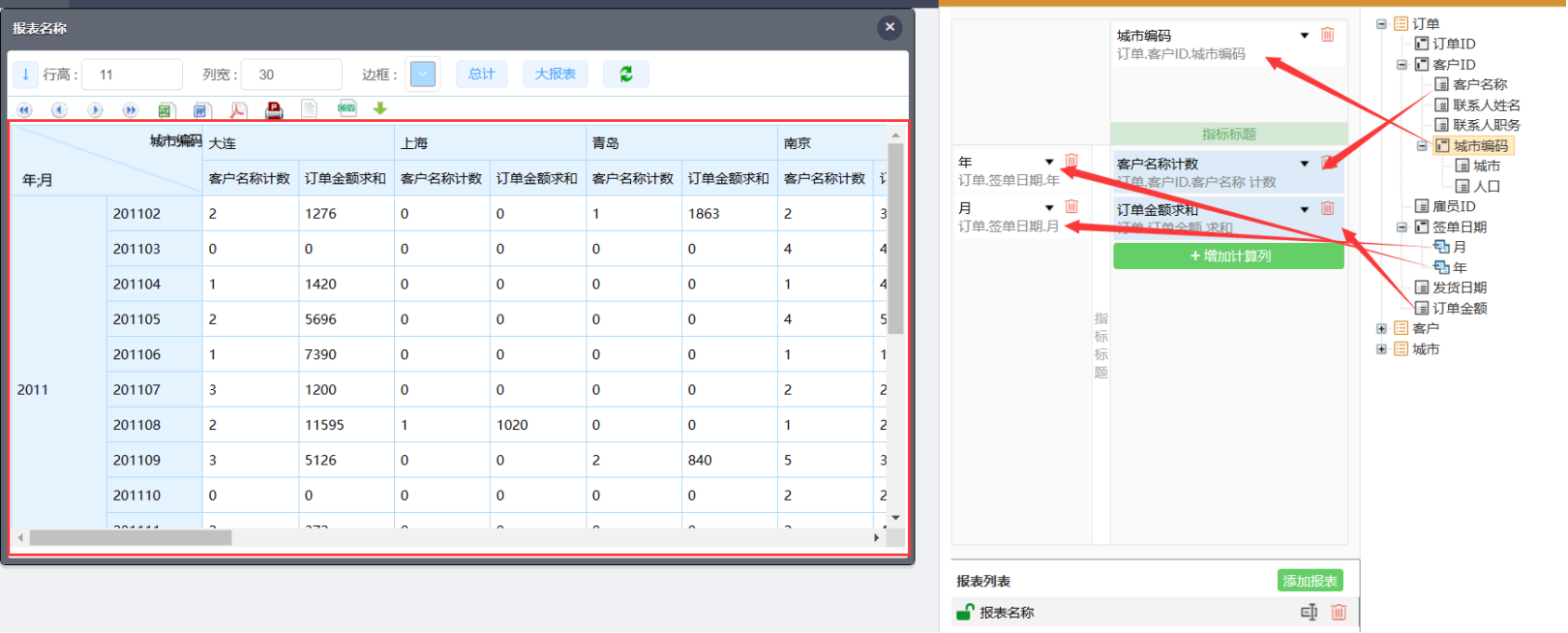The width and height of the screenshot is (1568, 633).
Task: Delete the 订单金额求和 indicator
Action: point(1328,208)
